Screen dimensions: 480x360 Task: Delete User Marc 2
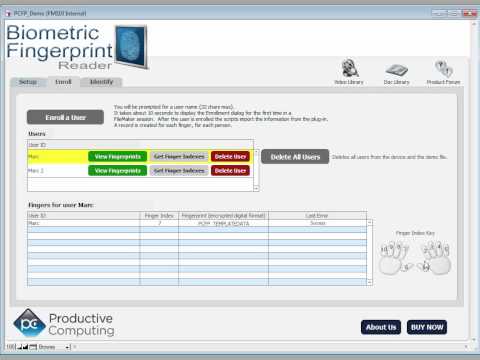pyautogui.click(x=230, y=171)
